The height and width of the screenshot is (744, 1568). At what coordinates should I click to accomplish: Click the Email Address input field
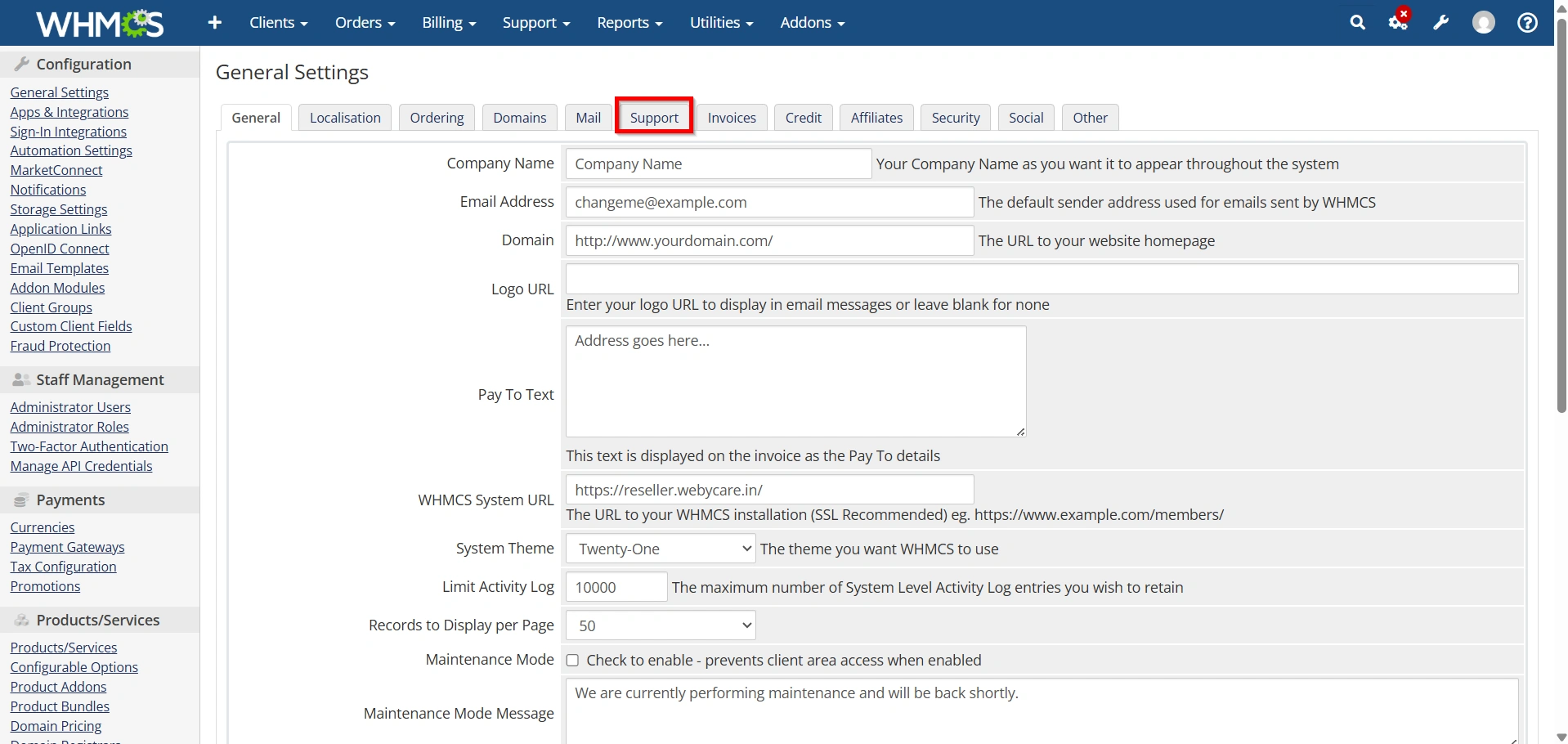point(769,202)
